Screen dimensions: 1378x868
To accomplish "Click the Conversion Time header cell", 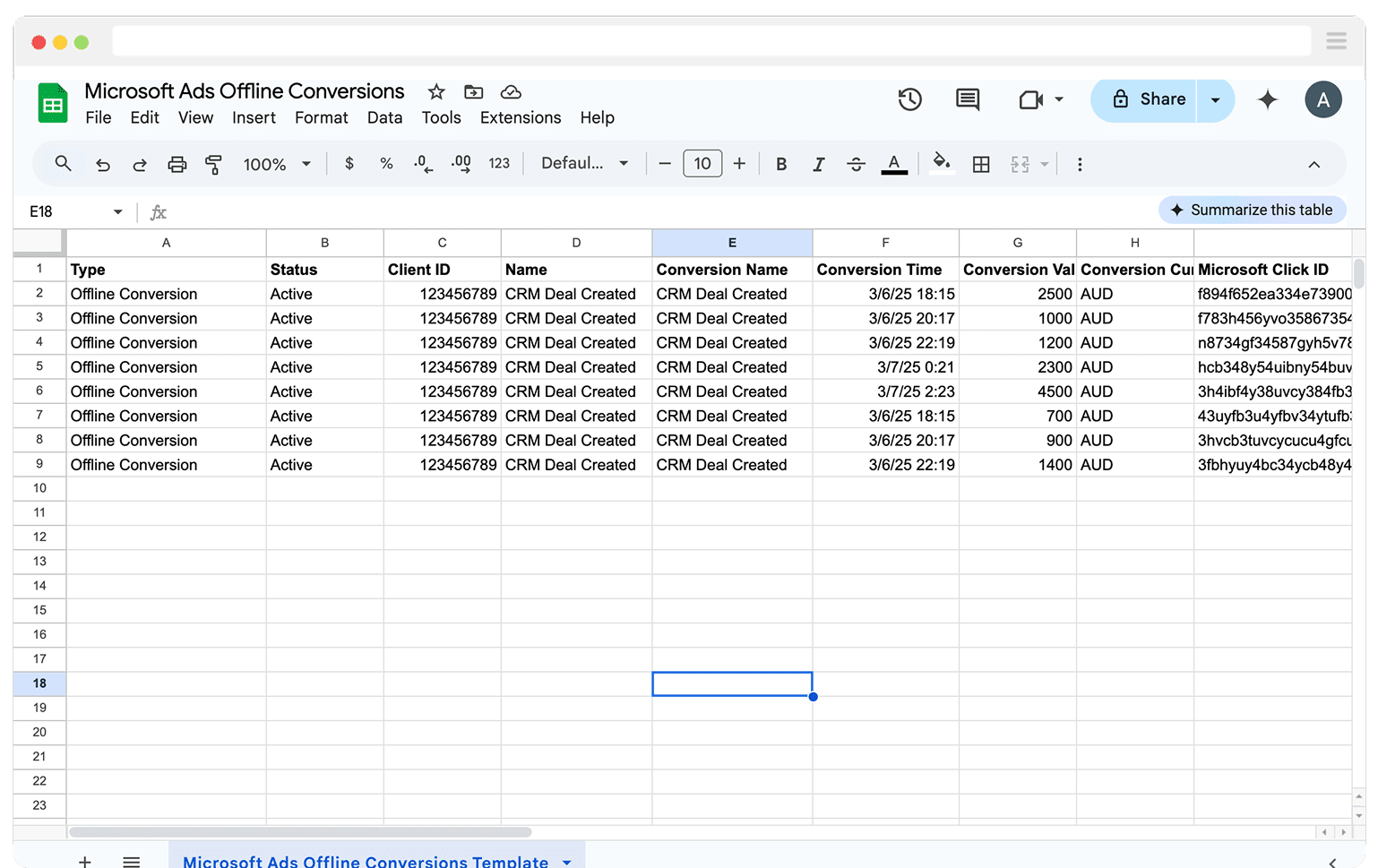I will [x=885, y=270].
